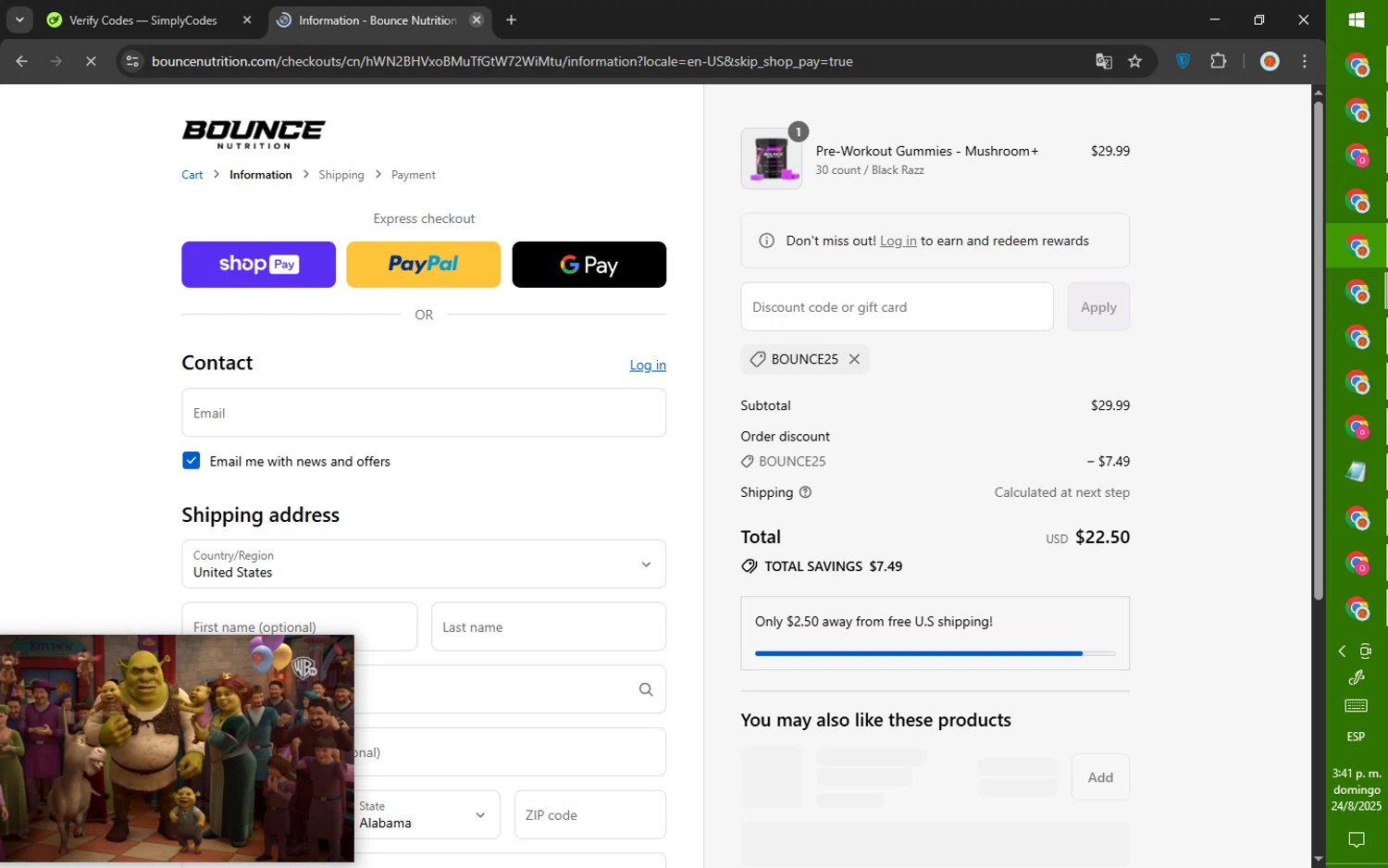Screen dimensions: 1388x868
Task: Click Log in to earn rewards link
Action: point(898,241)
